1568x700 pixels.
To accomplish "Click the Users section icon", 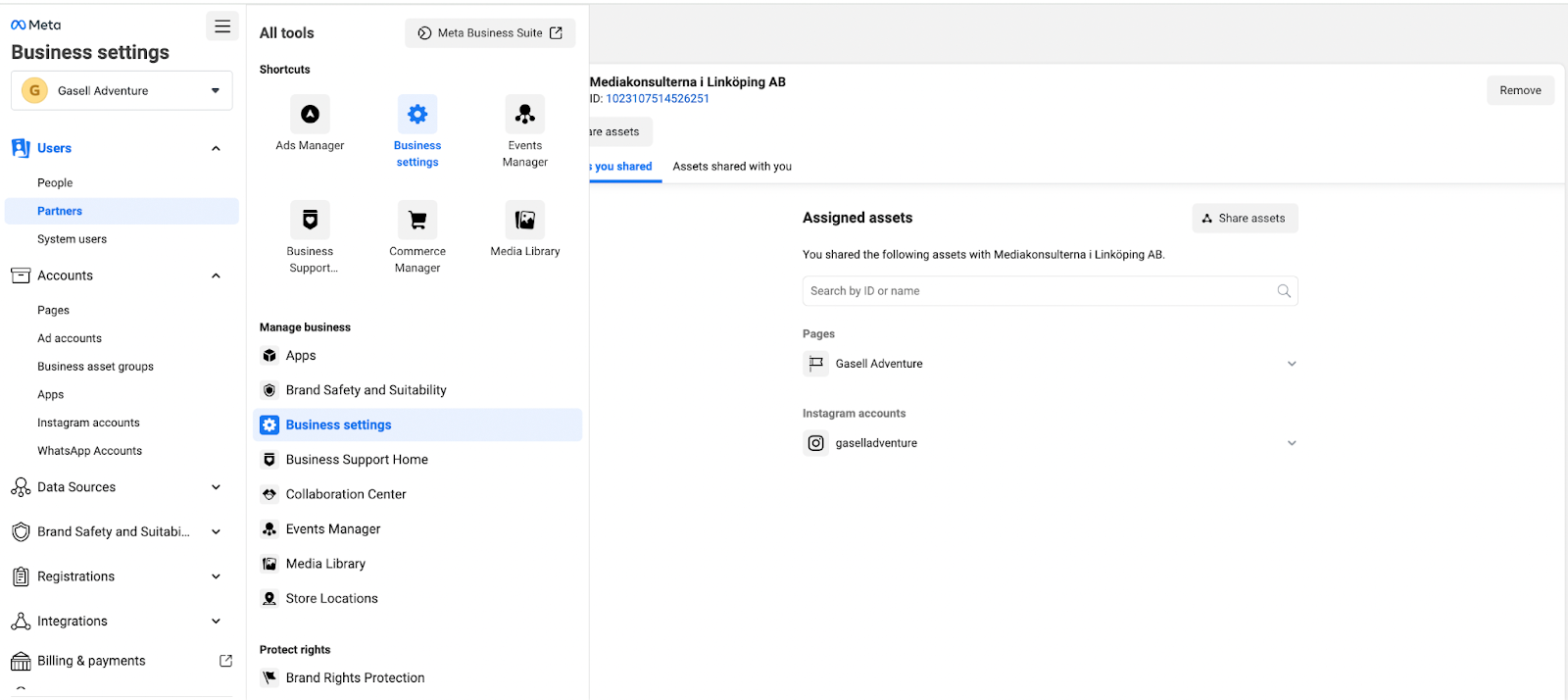I will (21, 148).
